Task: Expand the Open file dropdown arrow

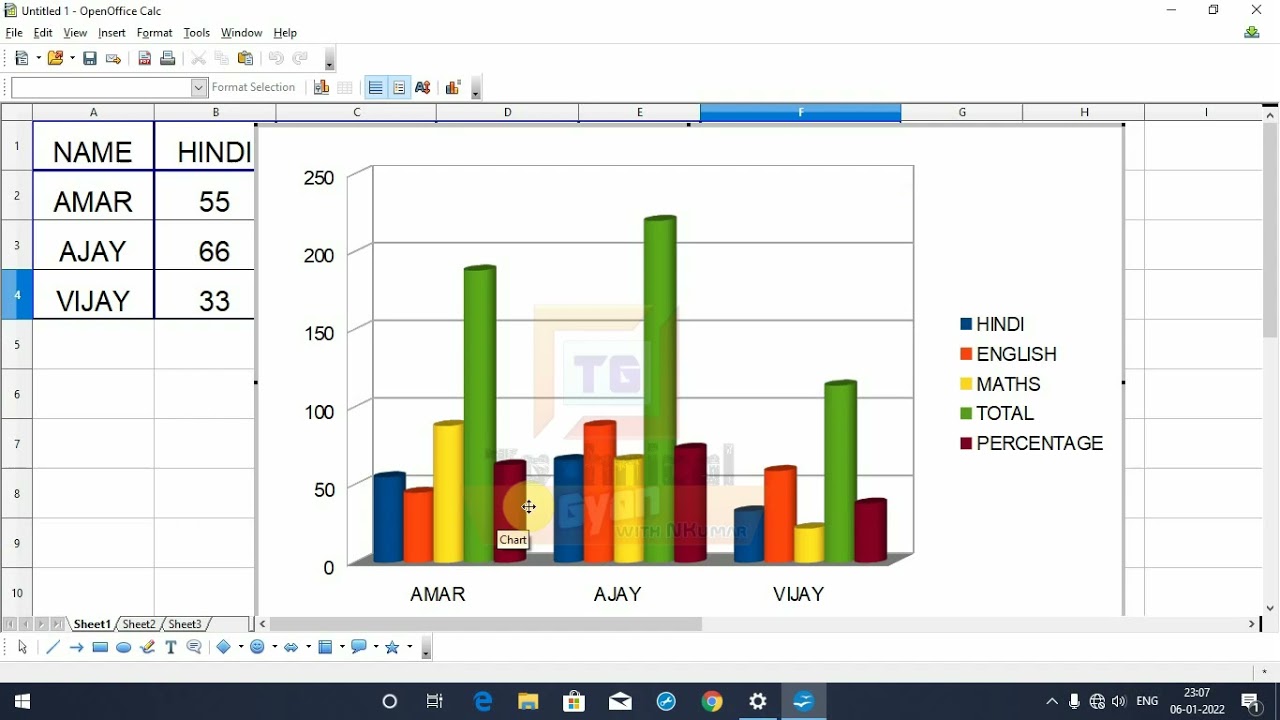Action: point(72,59)
